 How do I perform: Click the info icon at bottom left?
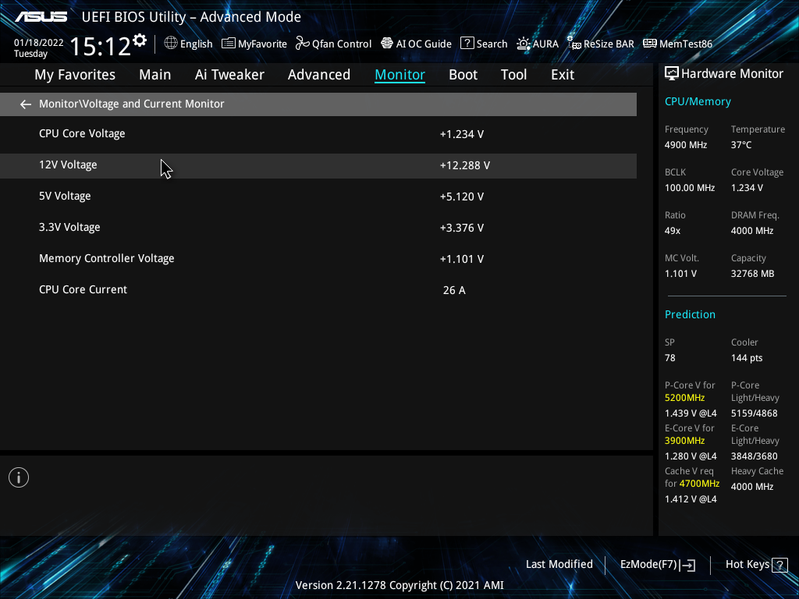19,477
